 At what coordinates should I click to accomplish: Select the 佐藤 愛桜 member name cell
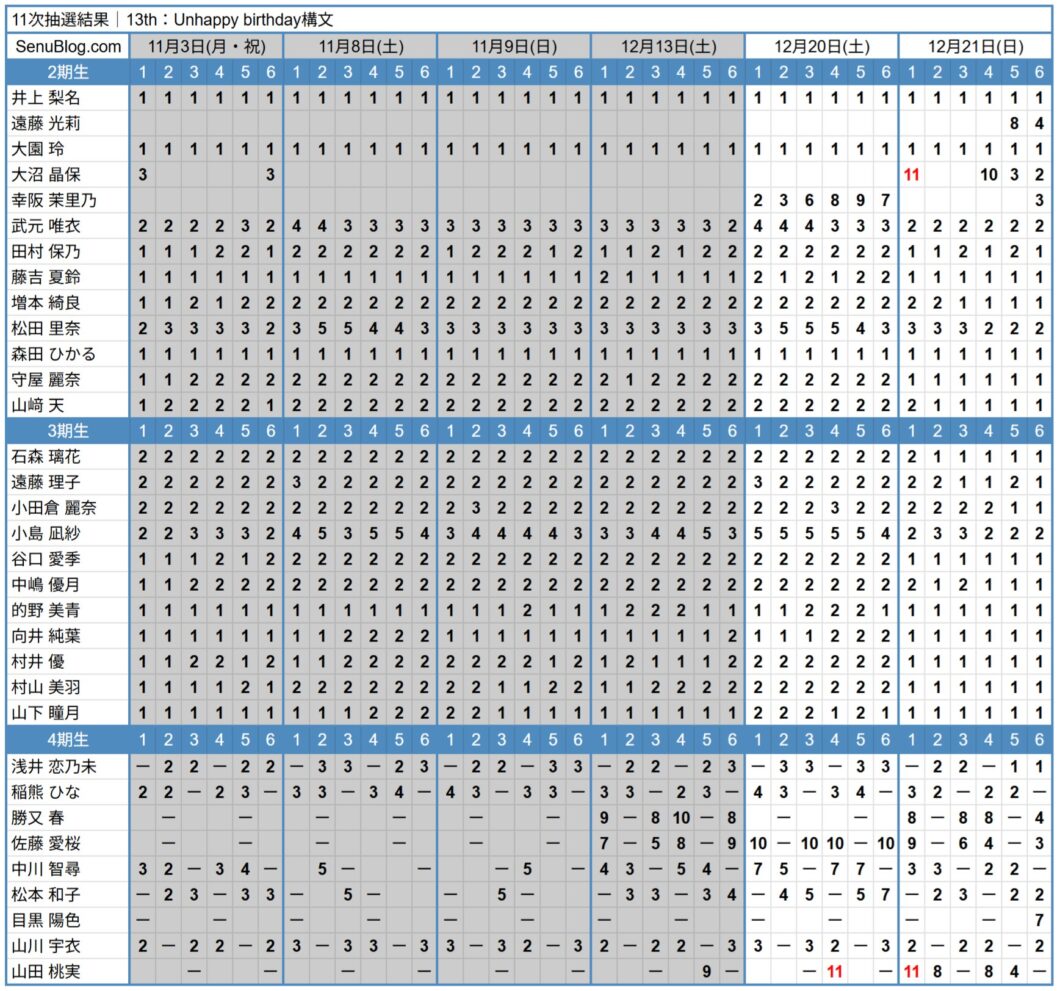click(47, 843)
